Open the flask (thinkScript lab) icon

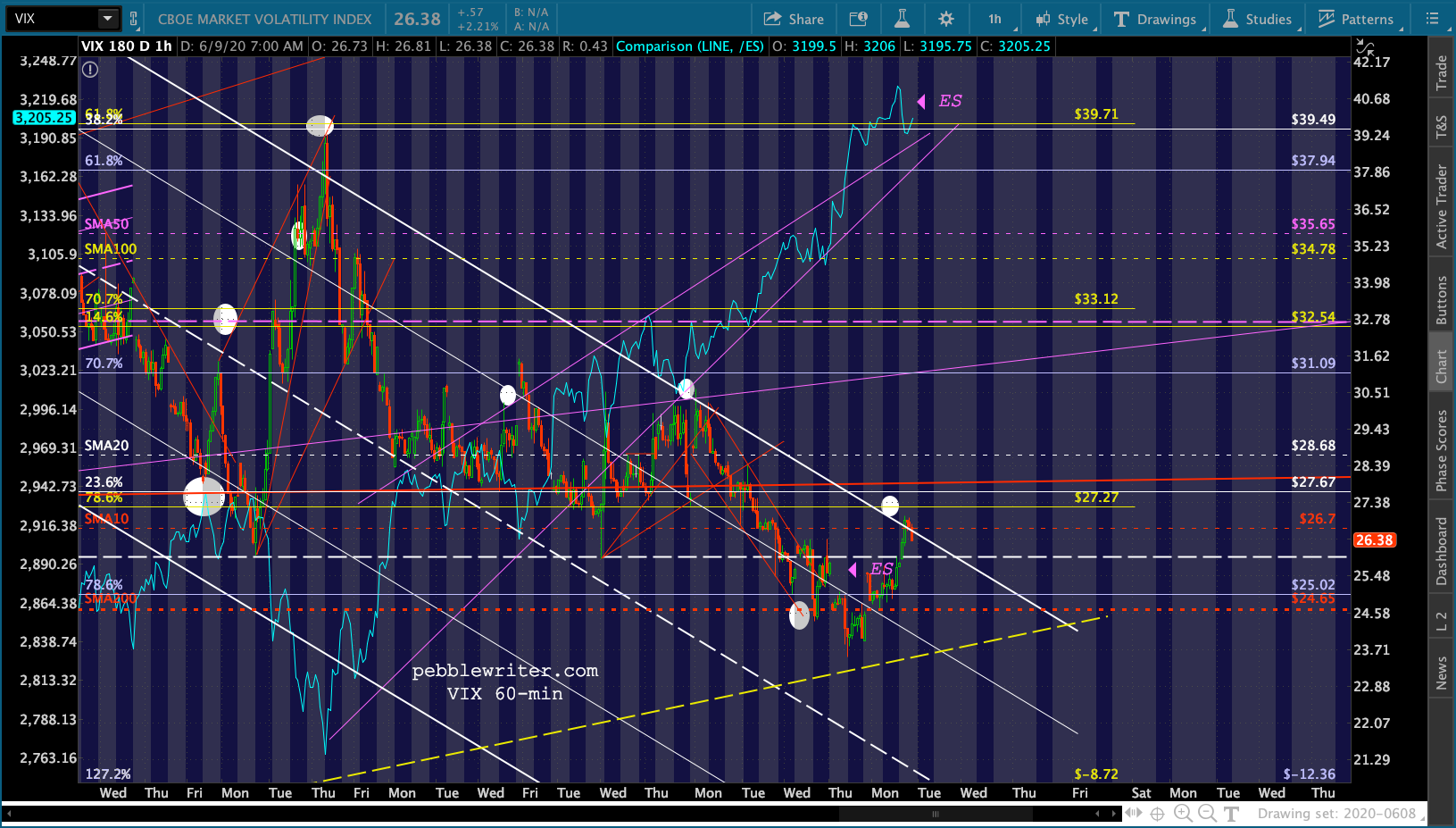point(902,19)
